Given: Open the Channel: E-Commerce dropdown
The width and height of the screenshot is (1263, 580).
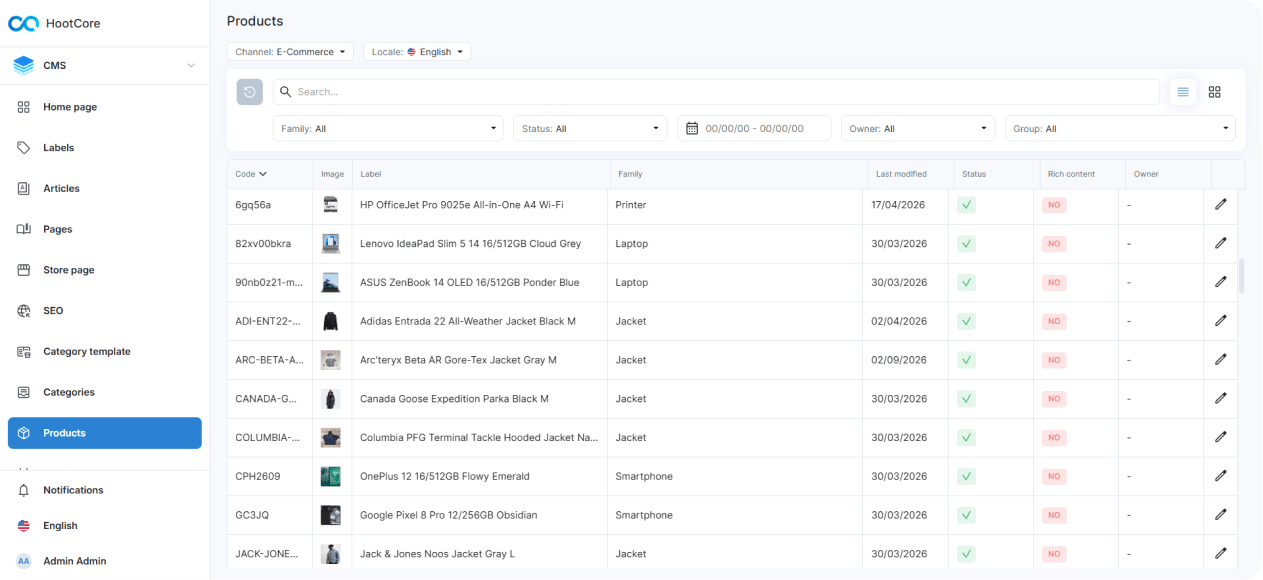Looking at the screenshot, I should pyautogui.click(x=290, y=52).
